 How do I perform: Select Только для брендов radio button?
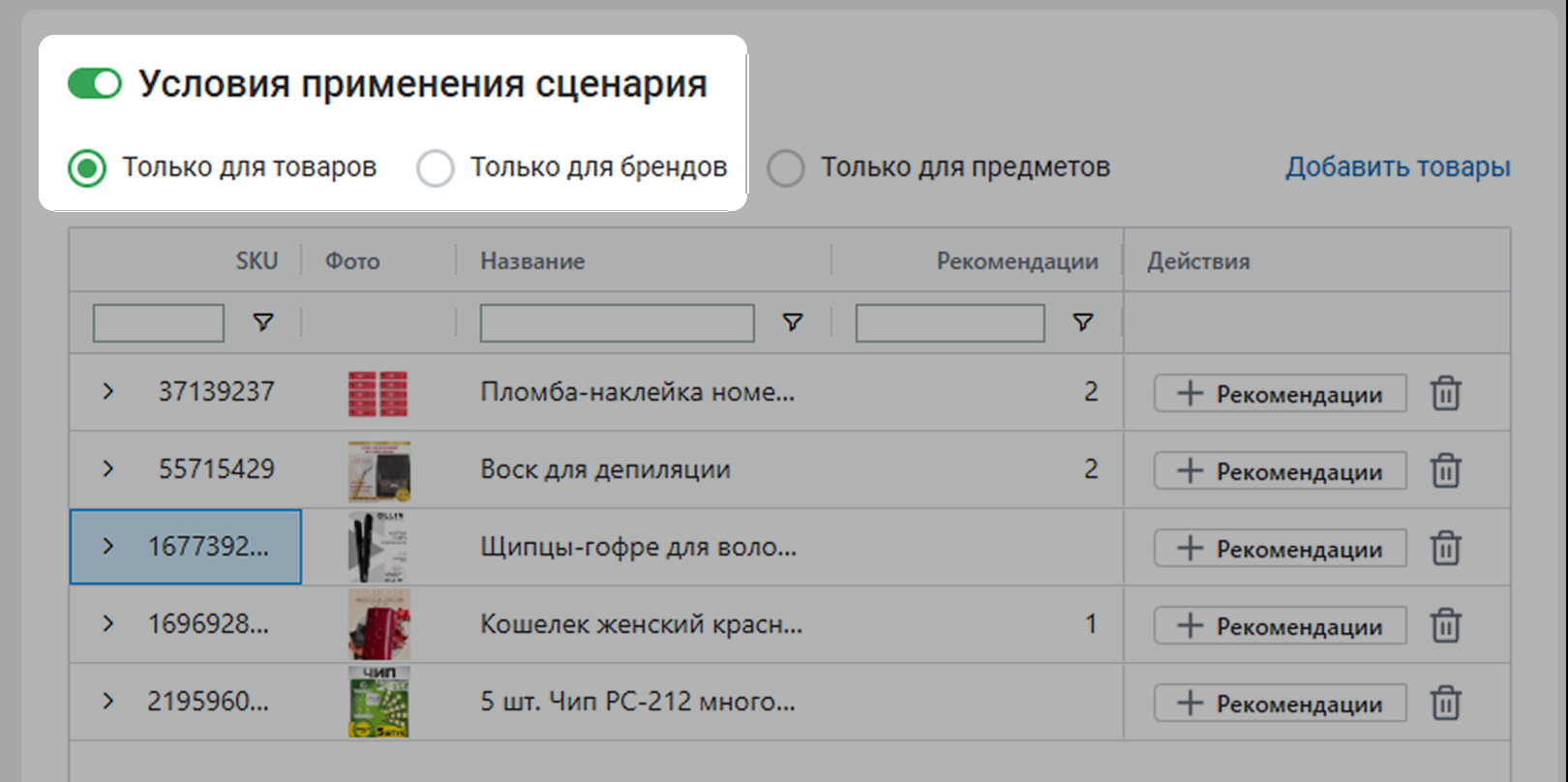(436, 168)
